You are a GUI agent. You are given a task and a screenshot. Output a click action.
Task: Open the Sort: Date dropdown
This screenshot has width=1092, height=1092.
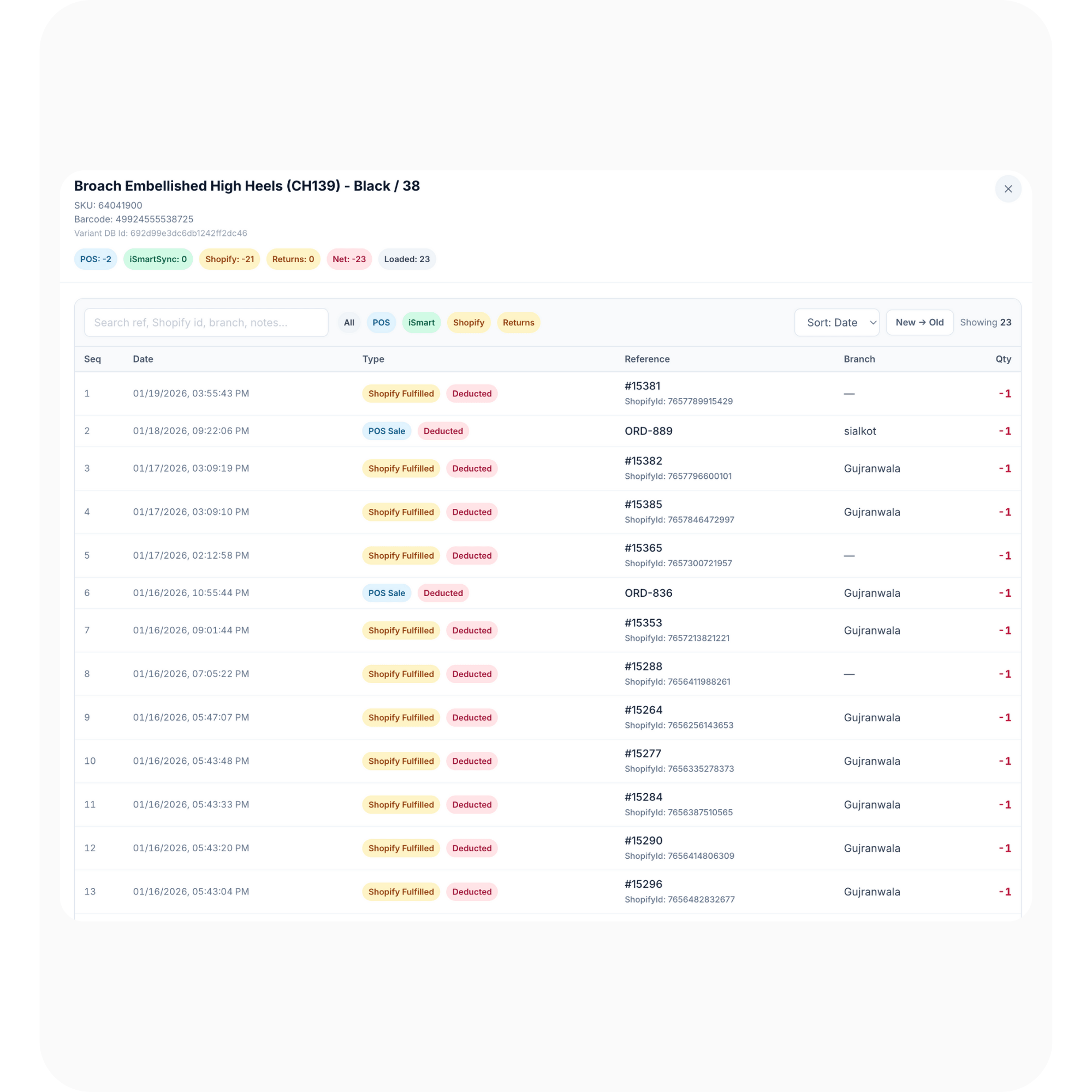pyautogui.click(x=836, y=322)
